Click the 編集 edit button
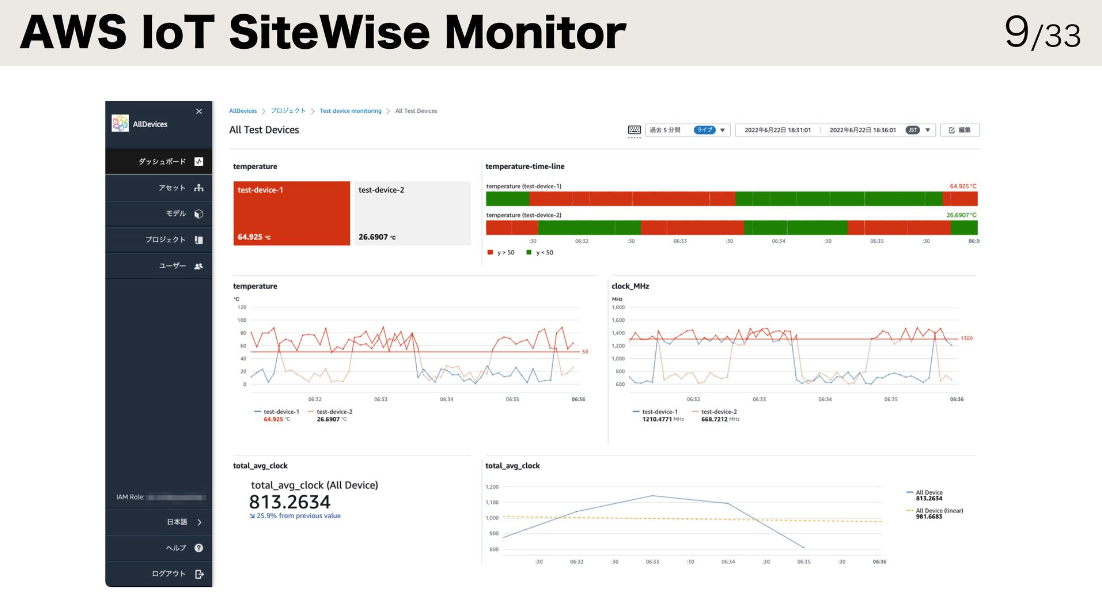 click(959, 130)
